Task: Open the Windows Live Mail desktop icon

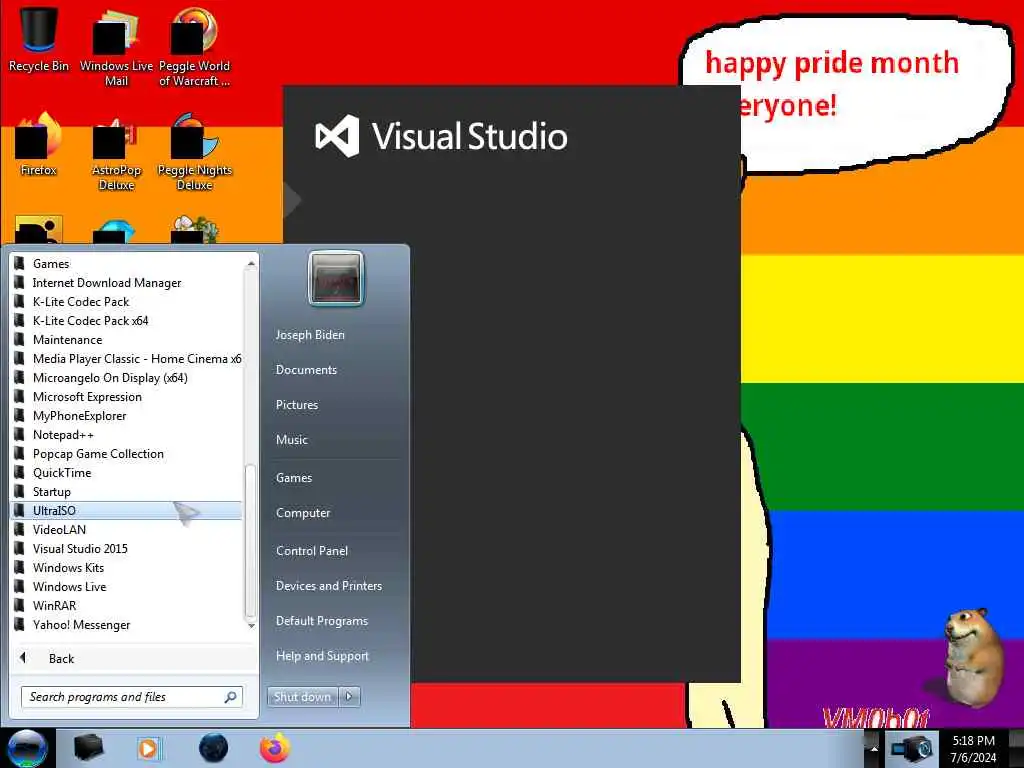Action: [x=116, y=47]
